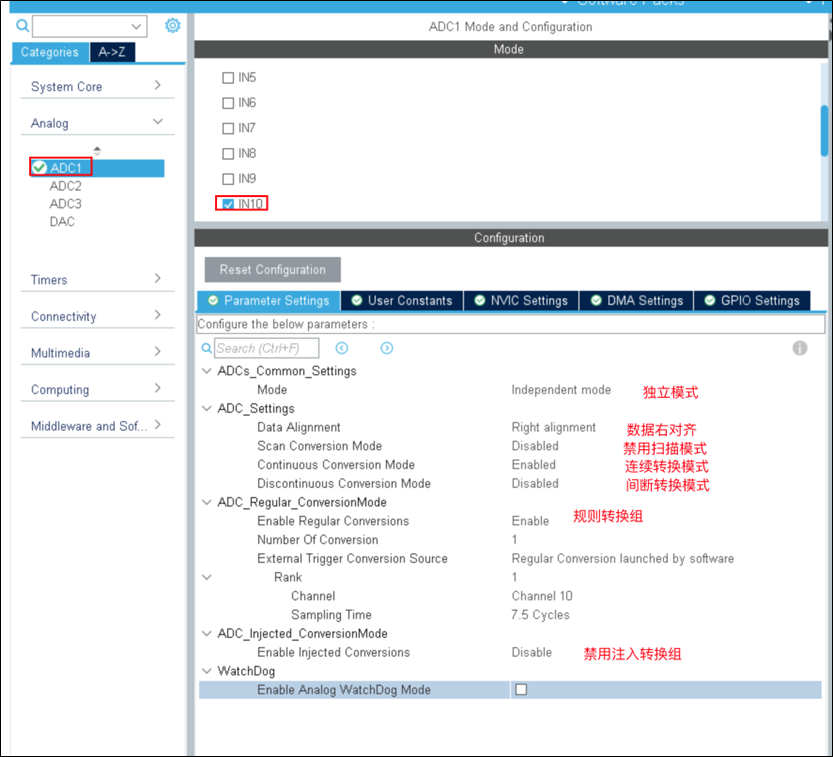The height and width of the screenshot is (757, 833).
Task: Switch to the A->Z view
Action: (113, 52)
